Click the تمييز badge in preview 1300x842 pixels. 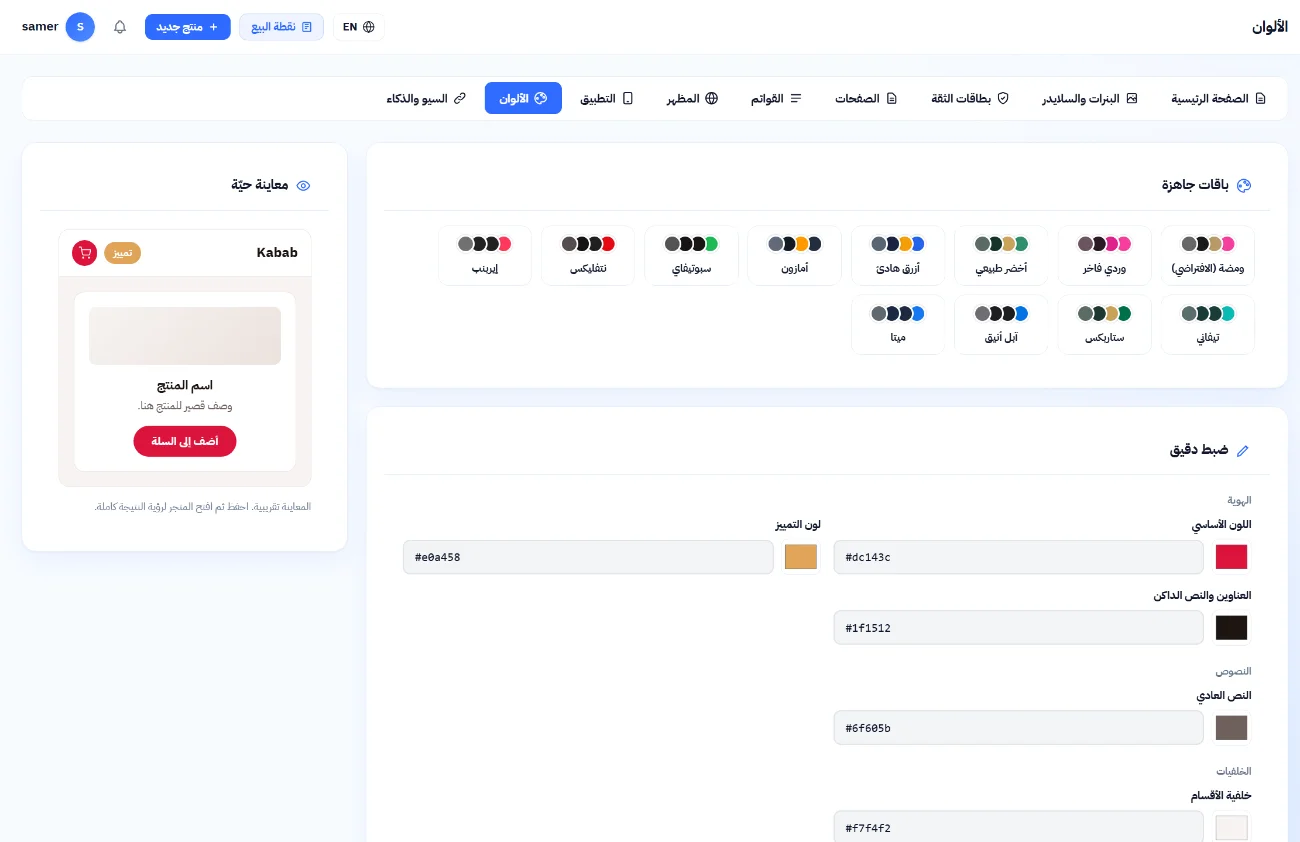[x=123, y=253]
